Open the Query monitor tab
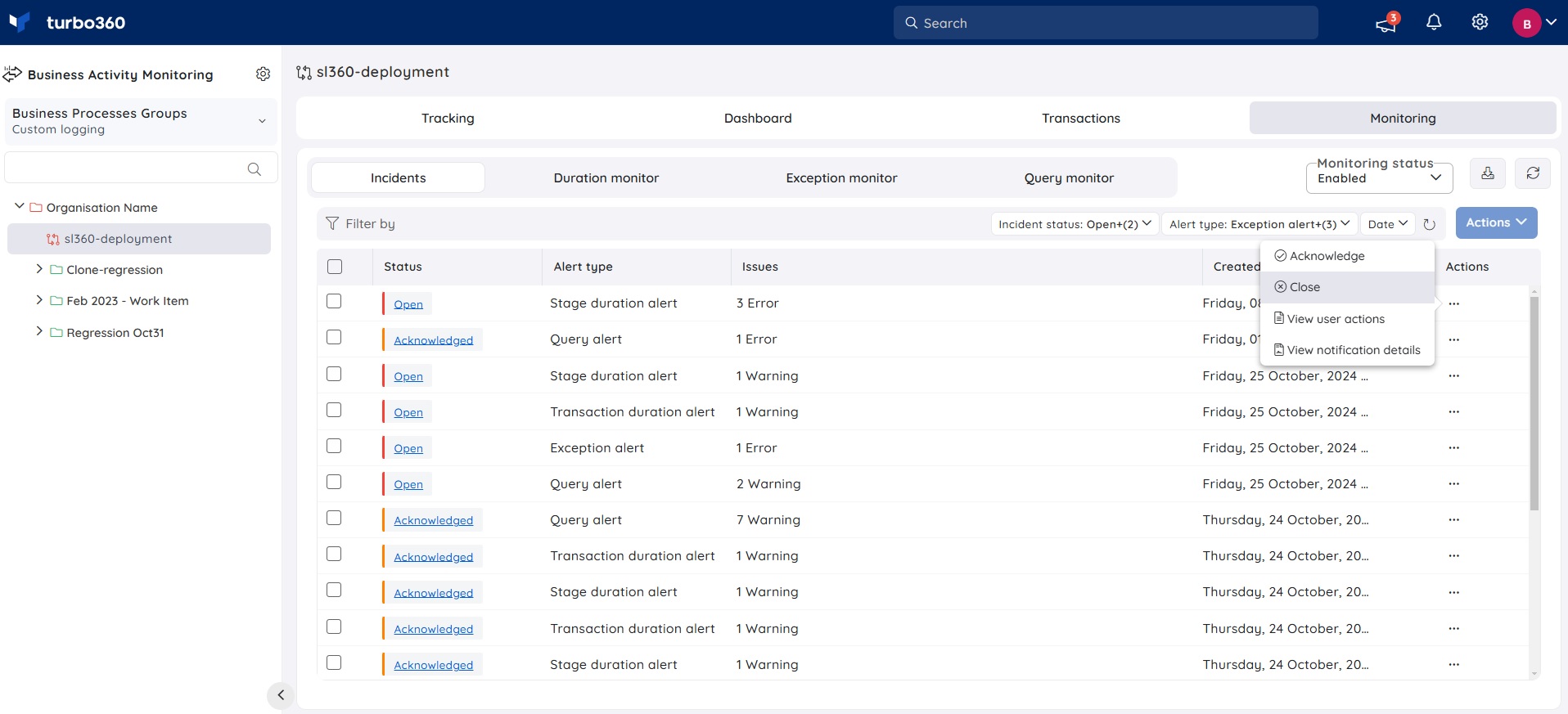The width and height of the screenshot is (1568, 714). (1069, 177)
